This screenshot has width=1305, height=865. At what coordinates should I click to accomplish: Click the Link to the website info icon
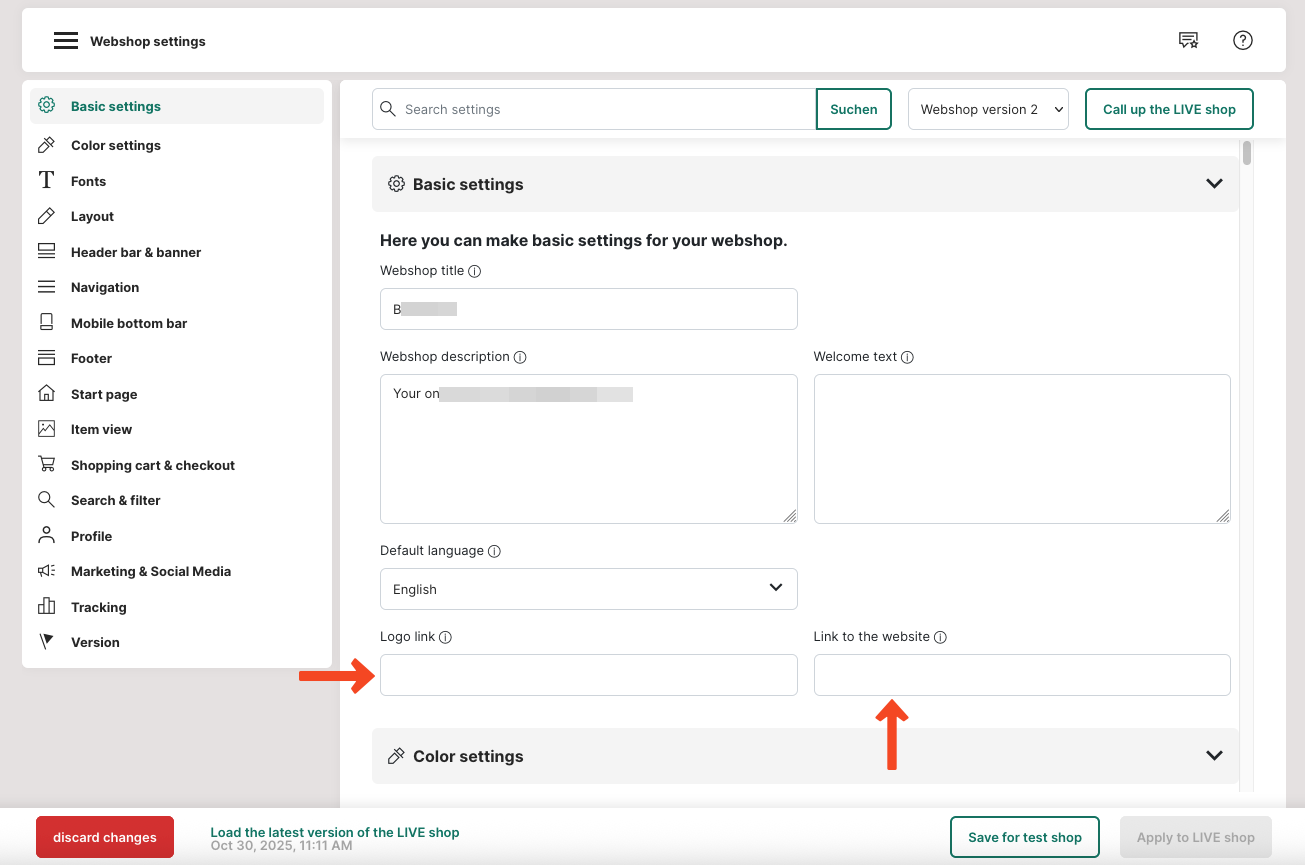click(x=940, y=637)
